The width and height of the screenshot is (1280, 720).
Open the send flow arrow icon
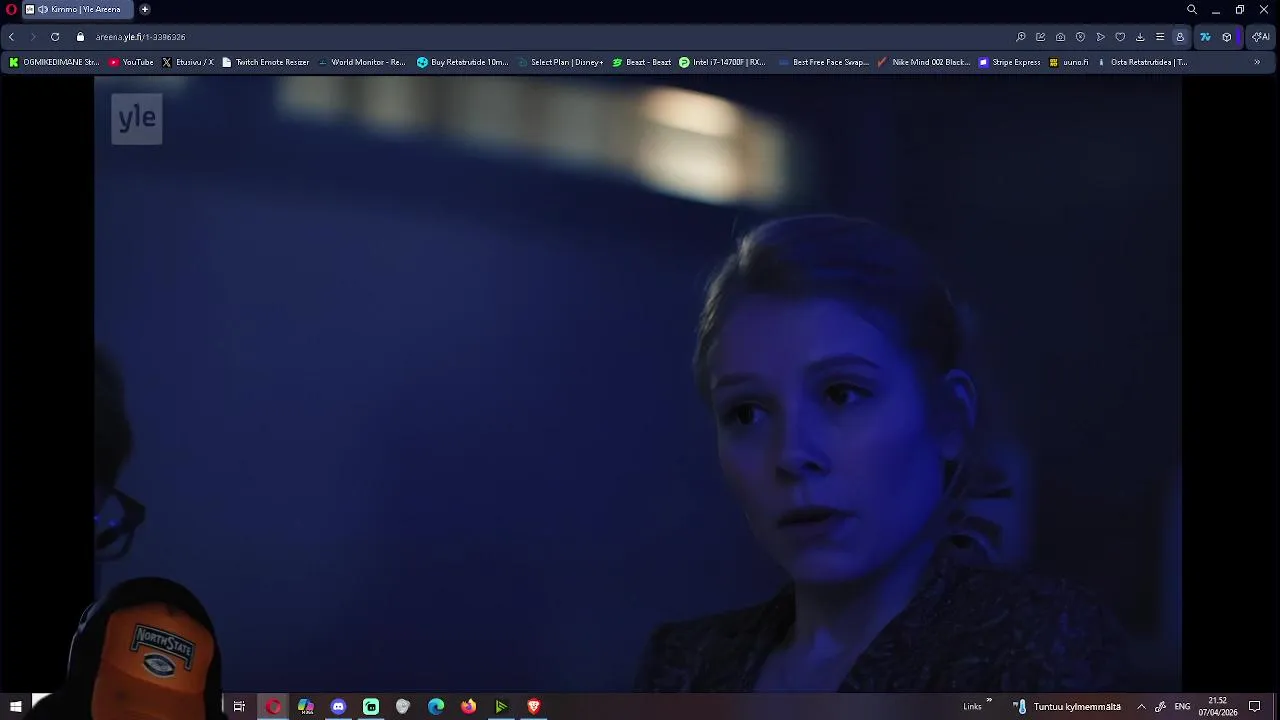pyautogui.click(x=1101, y=37)
